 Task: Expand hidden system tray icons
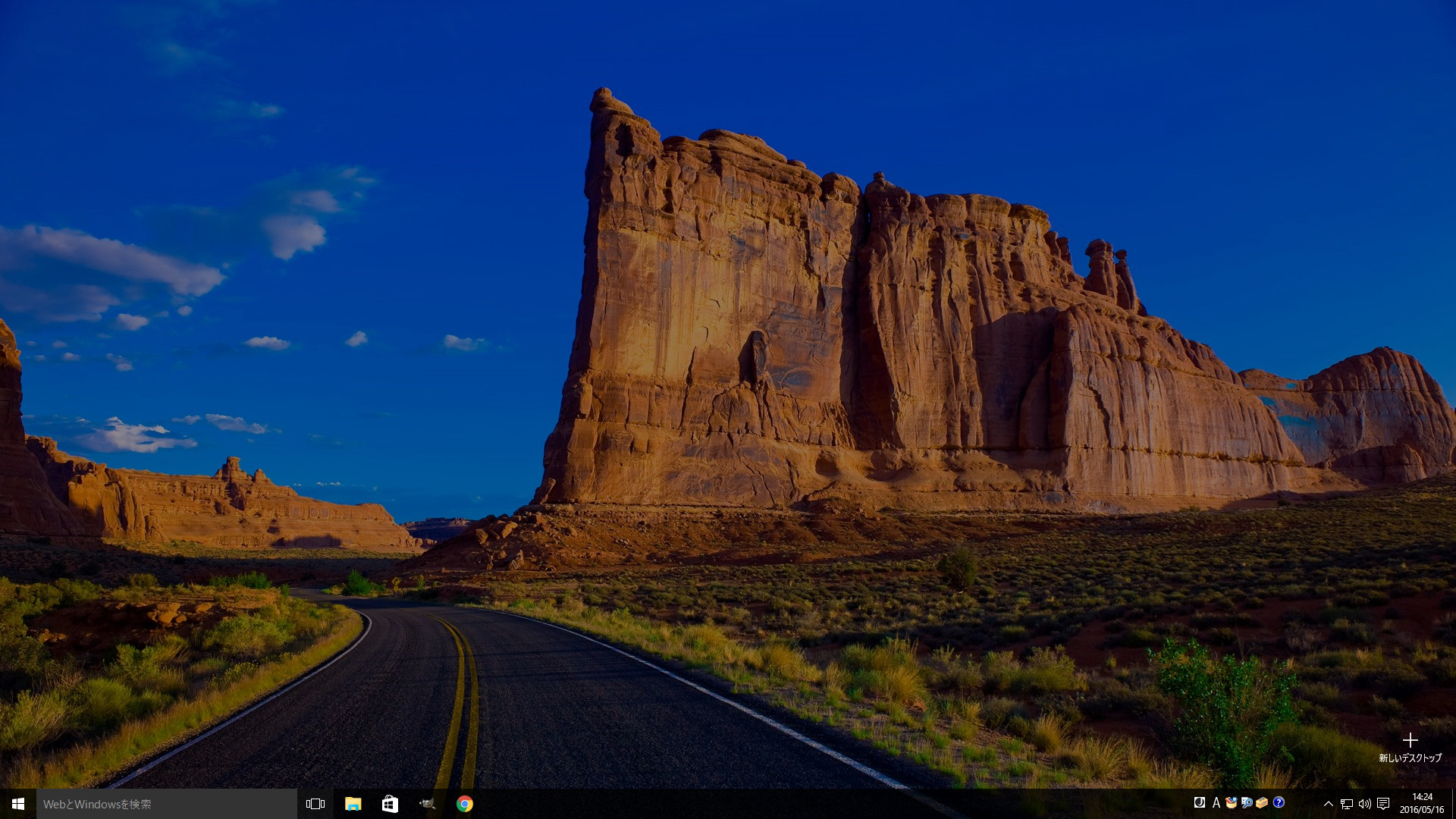tap(1329, 804)
